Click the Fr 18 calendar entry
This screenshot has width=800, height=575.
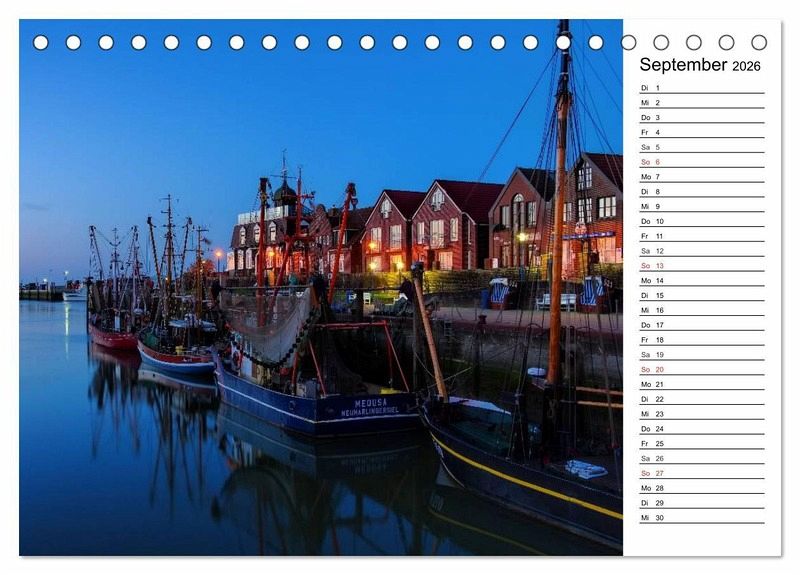[x=701, y=340]
